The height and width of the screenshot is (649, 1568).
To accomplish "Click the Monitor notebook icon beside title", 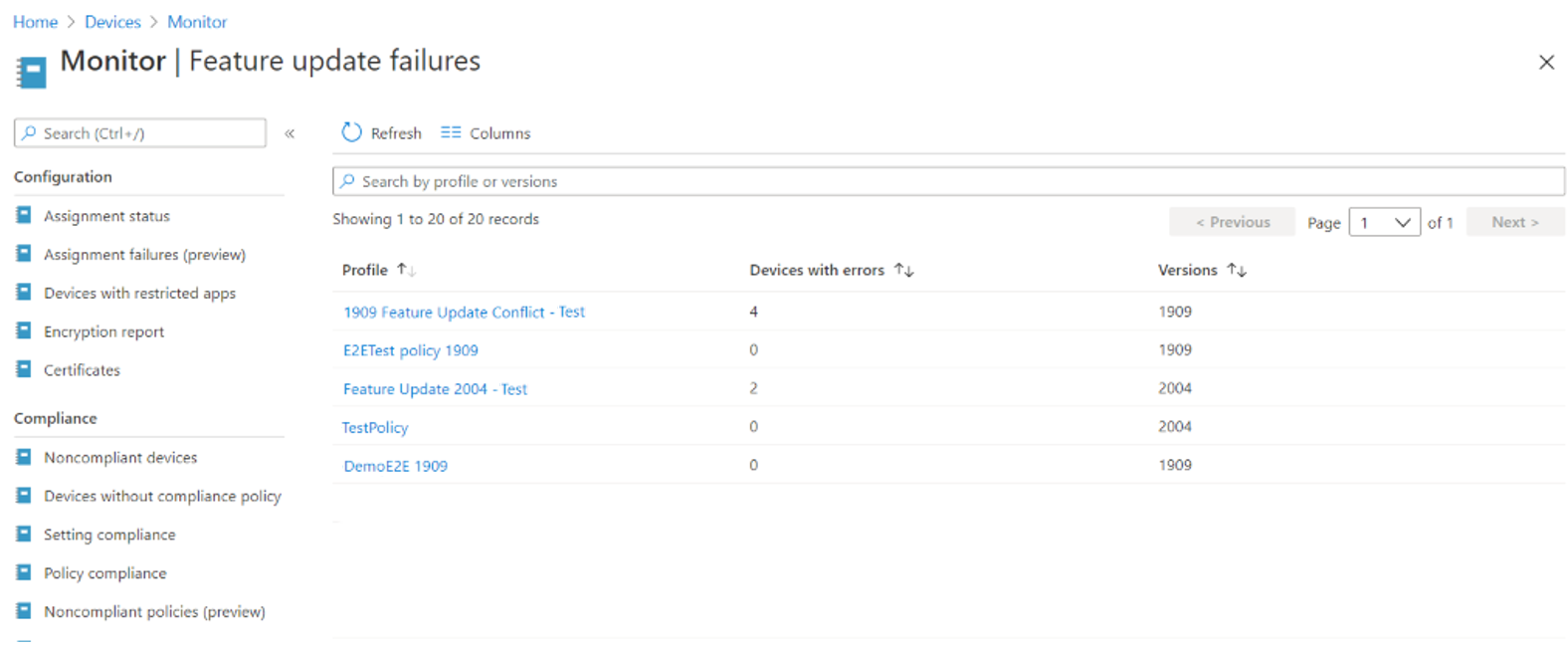I will click(32, 73).
